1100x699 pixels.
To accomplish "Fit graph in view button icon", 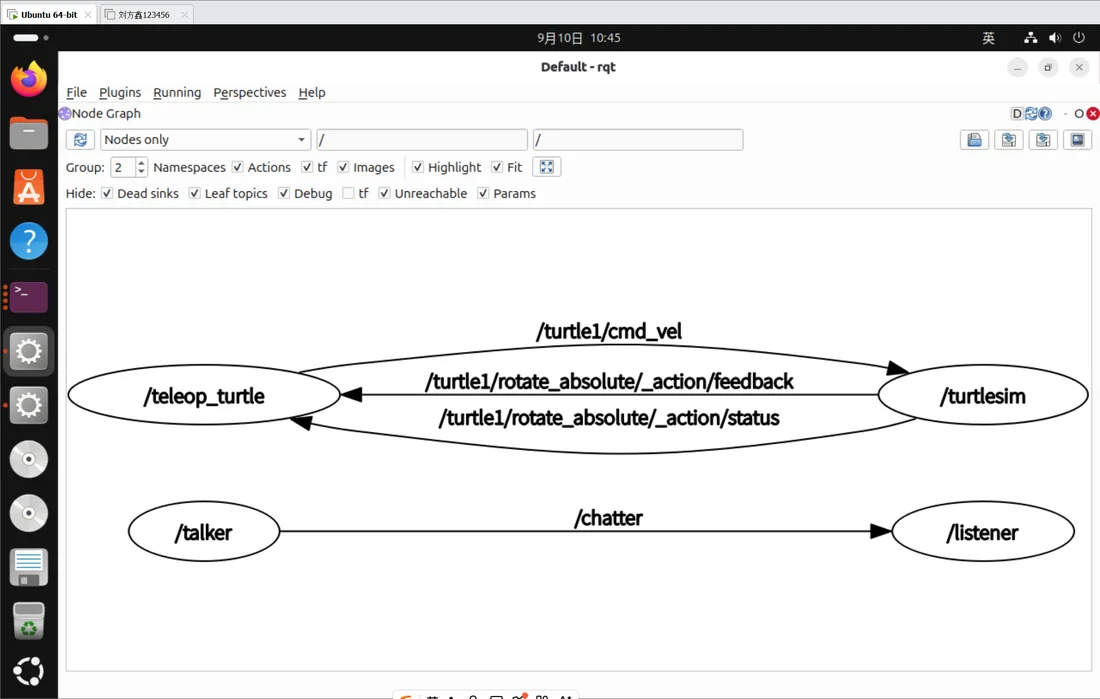I will [x=546, y=167].
